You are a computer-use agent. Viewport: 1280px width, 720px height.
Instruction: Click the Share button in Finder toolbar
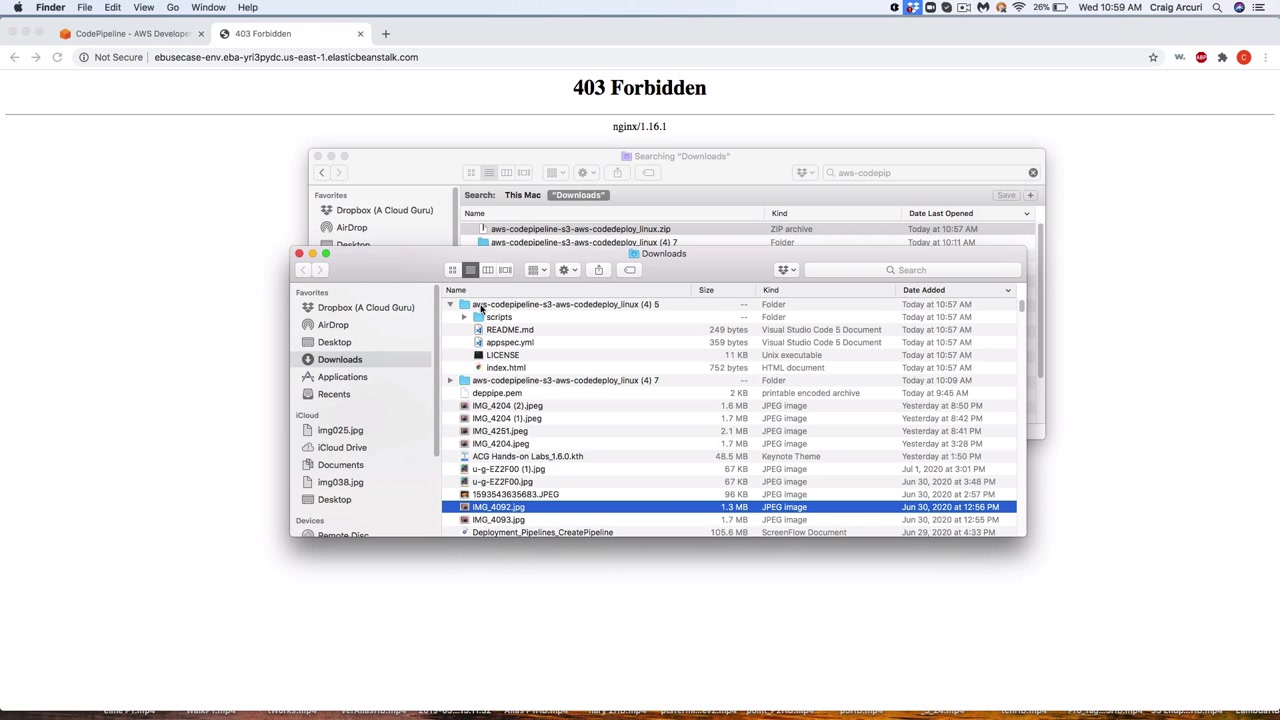tap(598, 270)
